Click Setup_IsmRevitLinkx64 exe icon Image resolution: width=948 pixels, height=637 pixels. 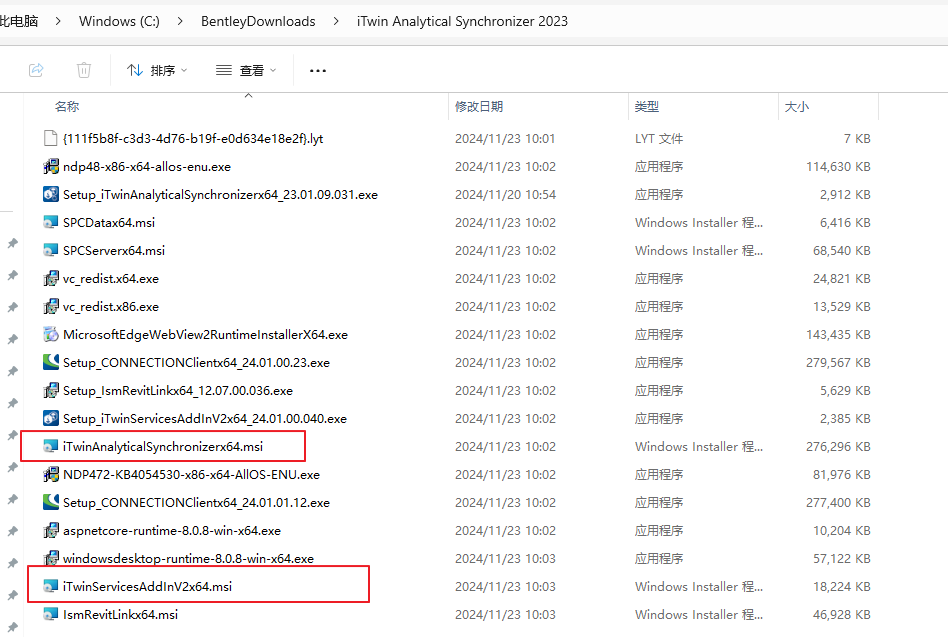(x=51, y=390)
